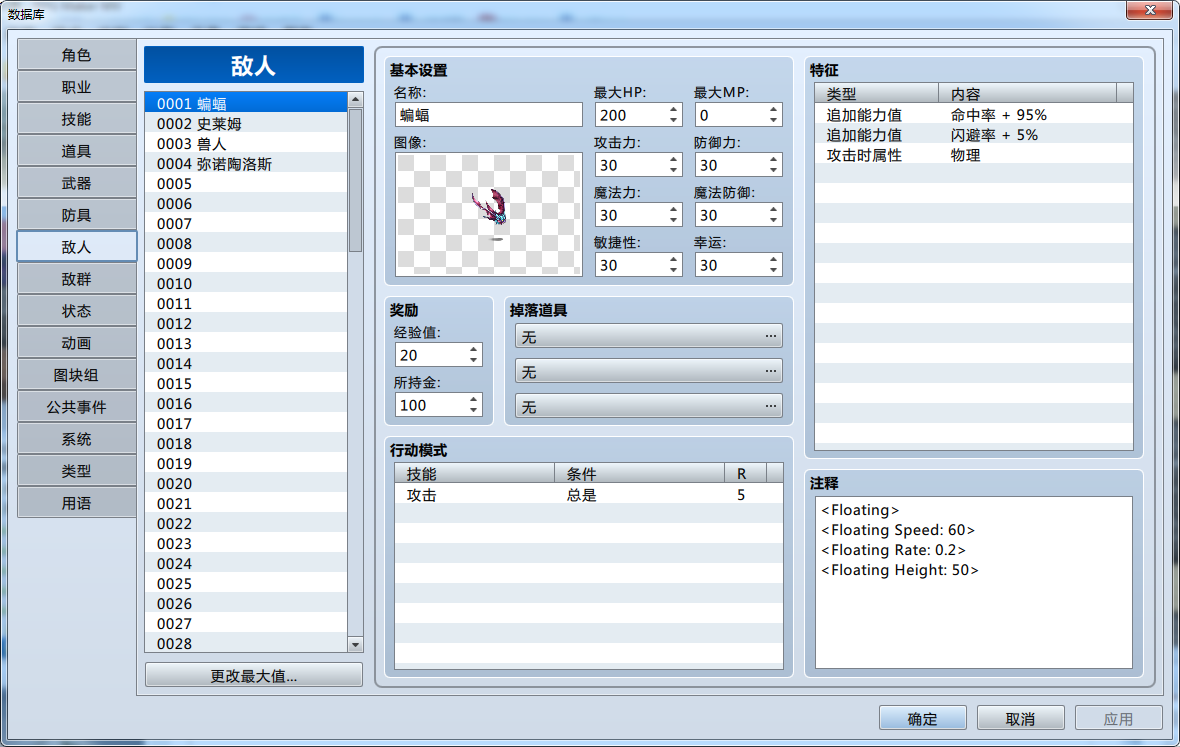1180x747 pixels.
Task: Close the 数据库 window
Action: pos(1150,10)
